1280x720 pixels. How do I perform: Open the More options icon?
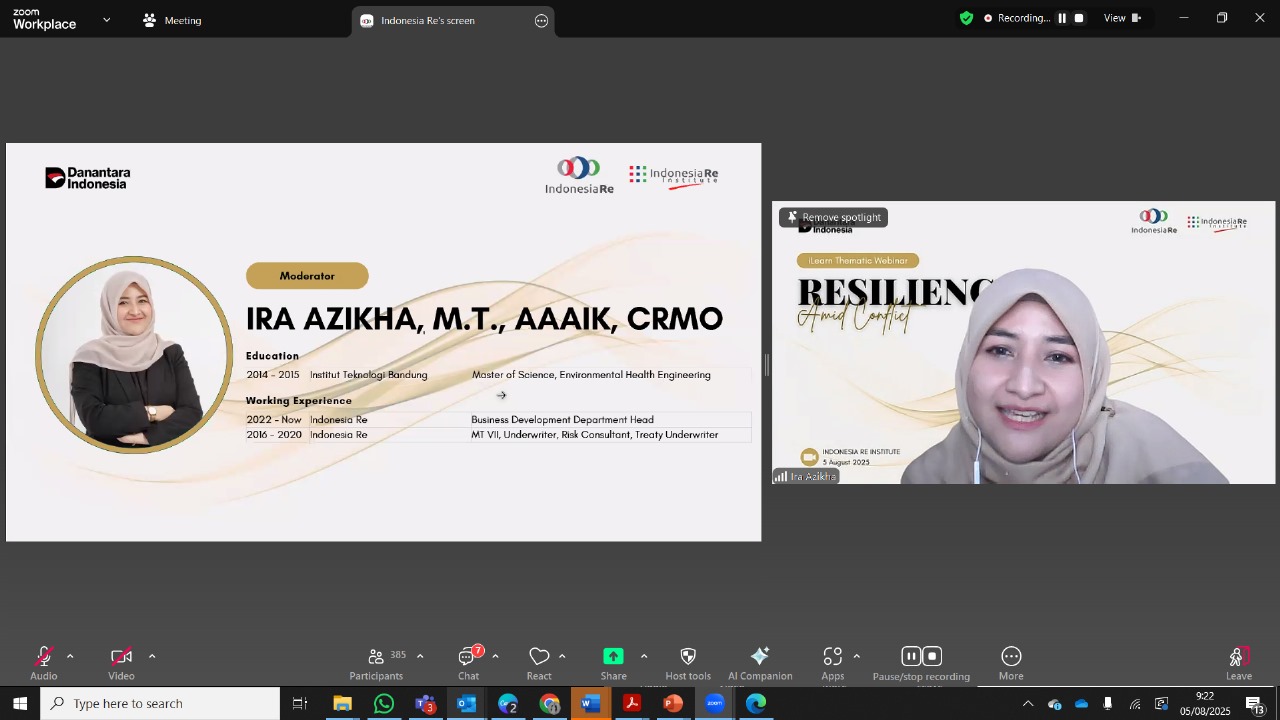point(1011,657)
